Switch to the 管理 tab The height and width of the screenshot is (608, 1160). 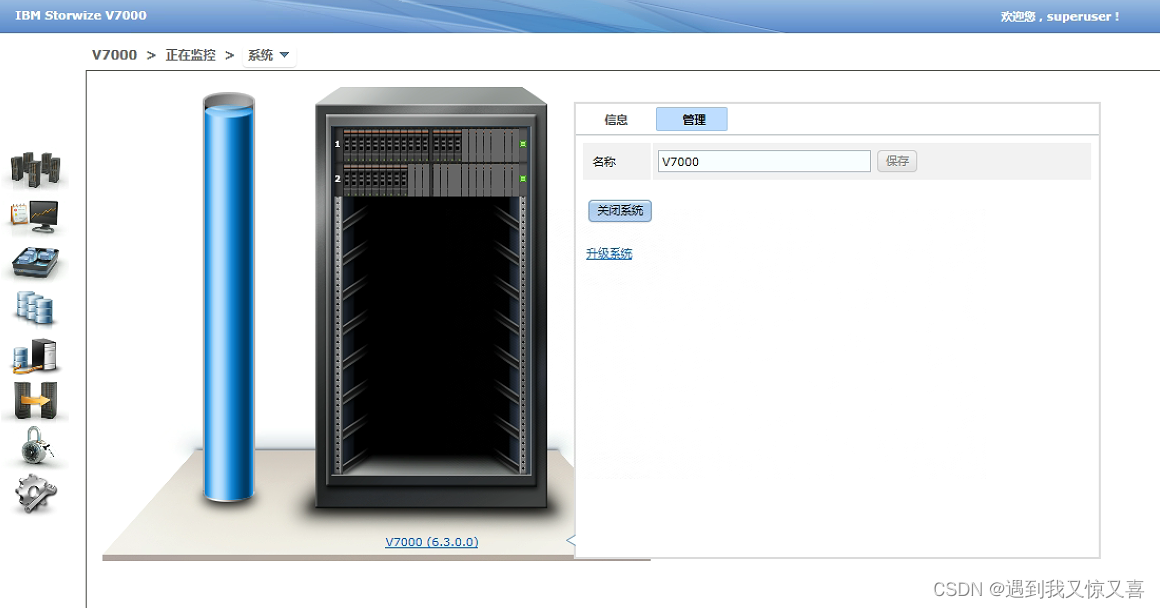(x=691, y=119)
